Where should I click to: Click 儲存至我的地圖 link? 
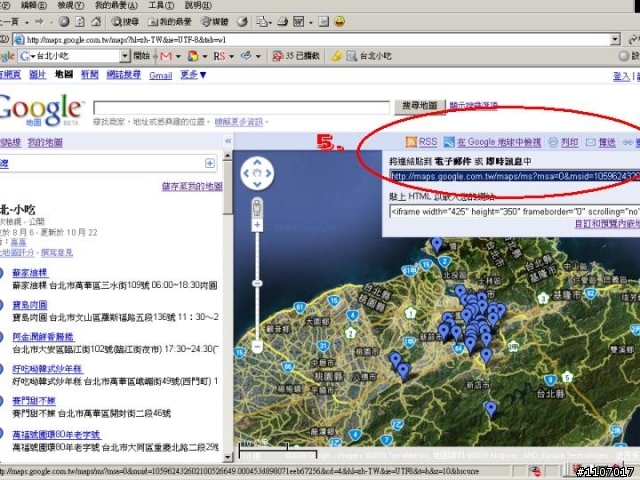click(x=192, y=186)
